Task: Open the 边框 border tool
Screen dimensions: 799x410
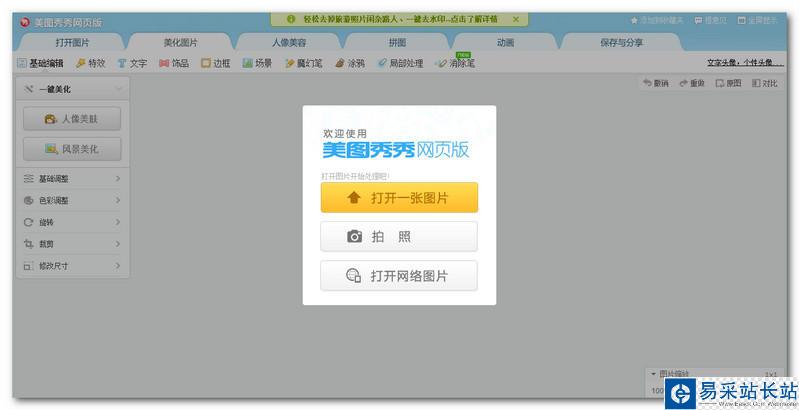Action: click(x=216, y=63)
